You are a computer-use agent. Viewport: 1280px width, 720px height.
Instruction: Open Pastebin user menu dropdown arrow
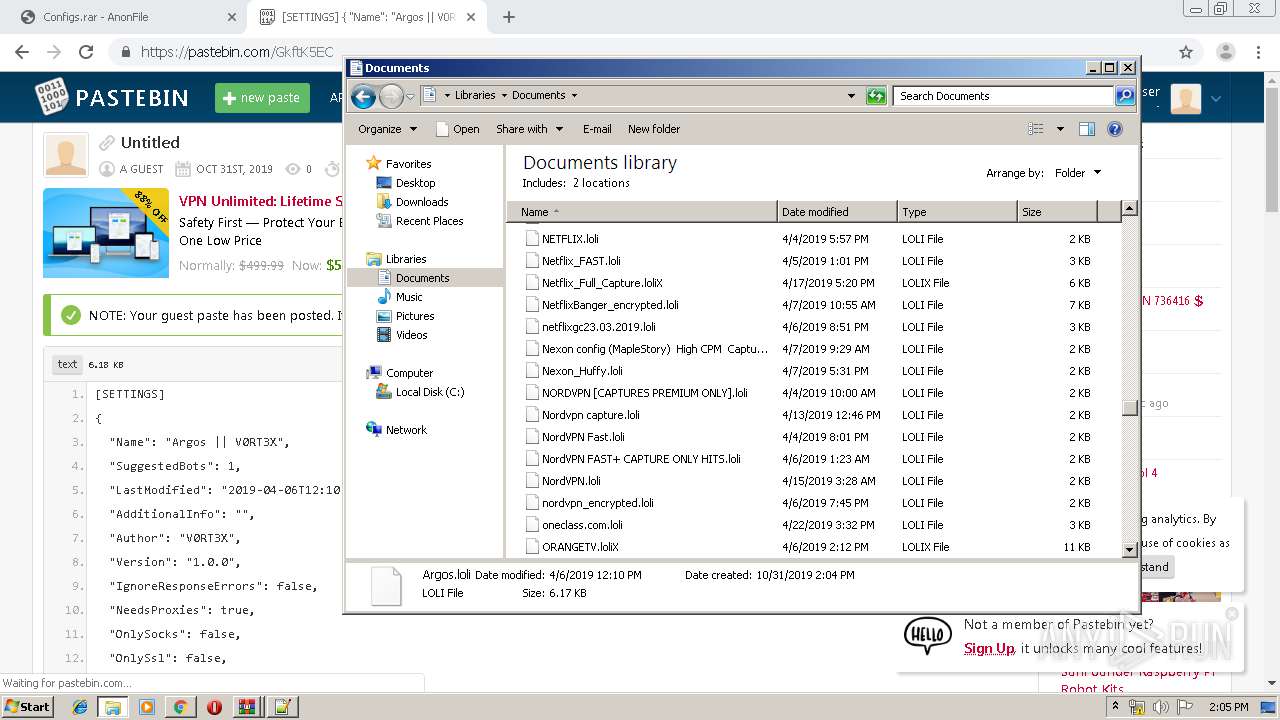pyautogui.click(x=1216, y=98)
